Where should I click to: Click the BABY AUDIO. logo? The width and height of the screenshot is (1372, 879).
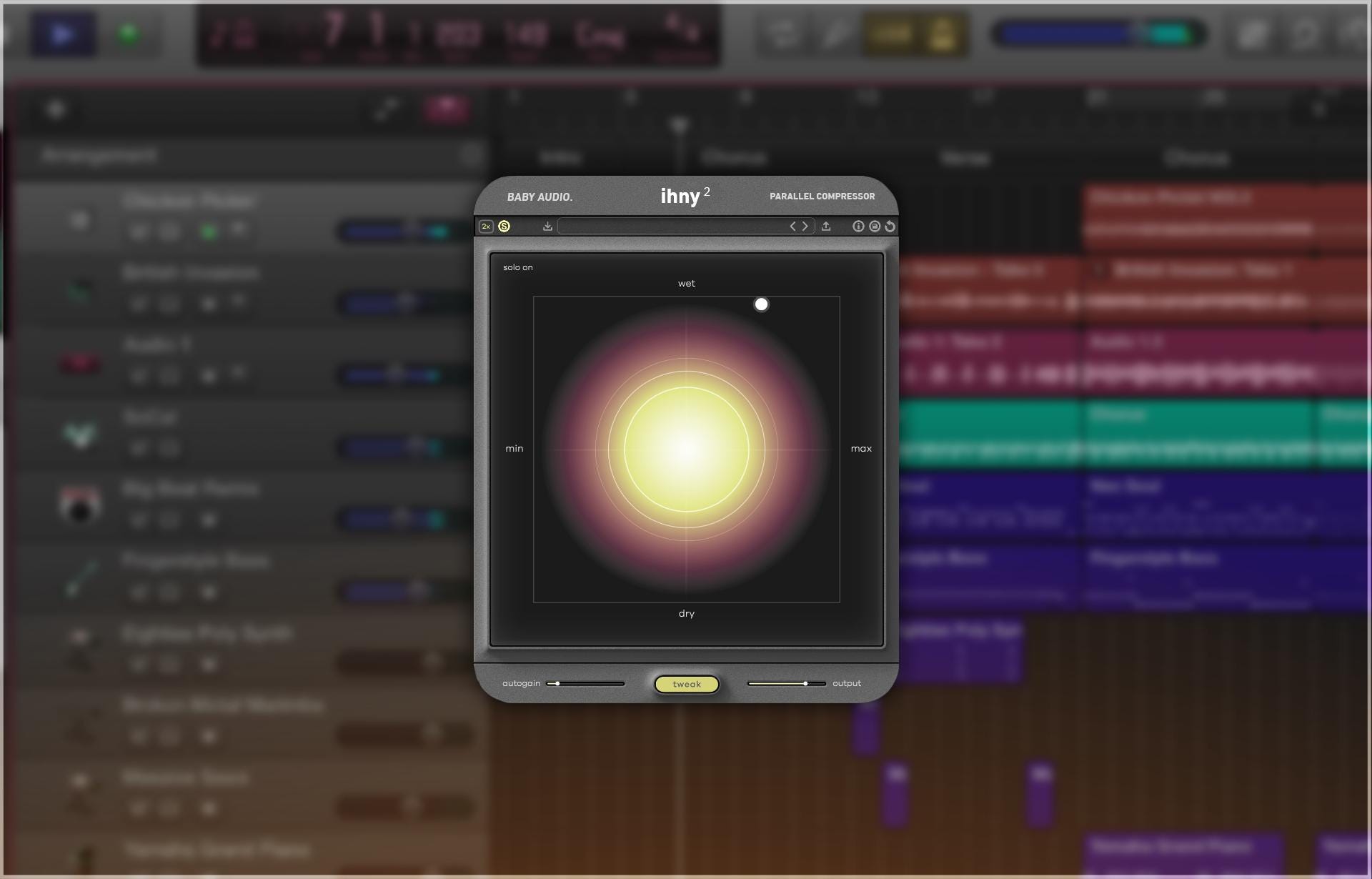(x=540, y=197)
